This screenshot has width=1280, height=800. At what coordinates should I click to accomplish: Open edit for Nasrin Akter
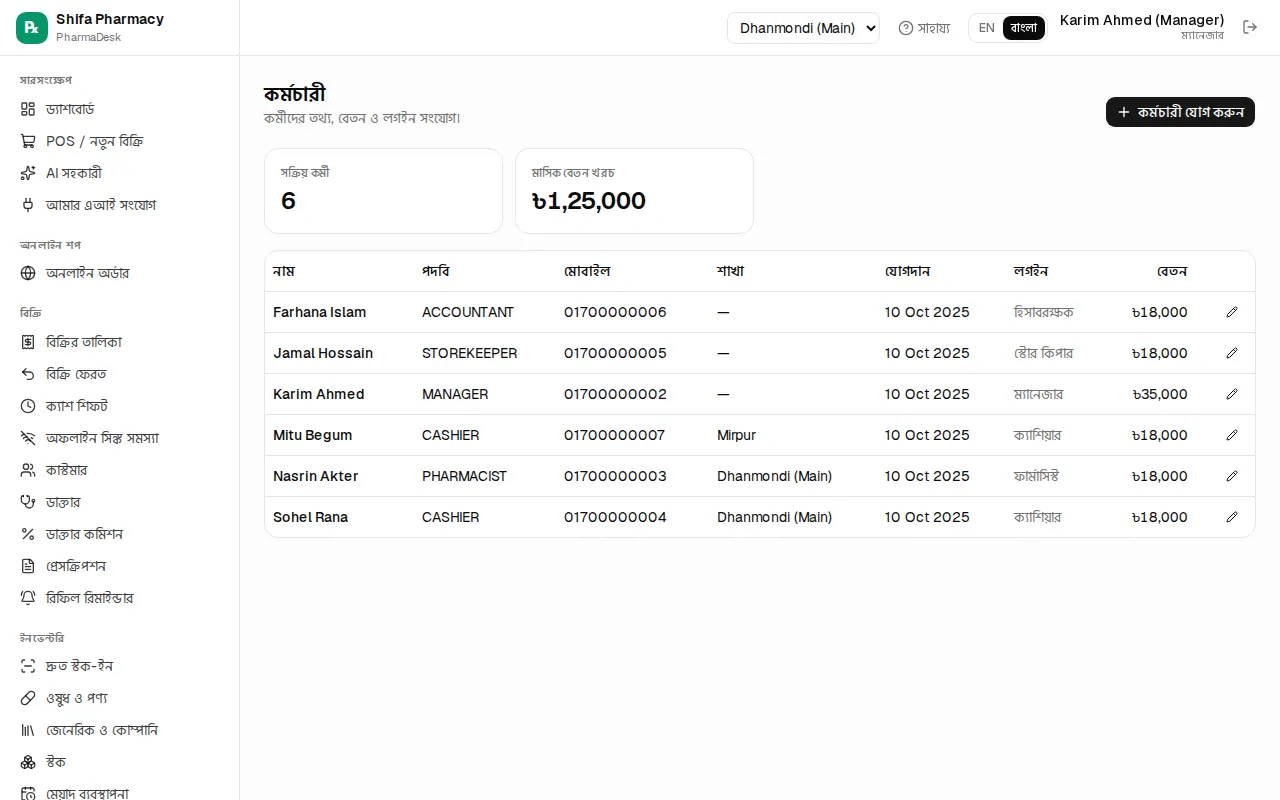(1232, 476)
